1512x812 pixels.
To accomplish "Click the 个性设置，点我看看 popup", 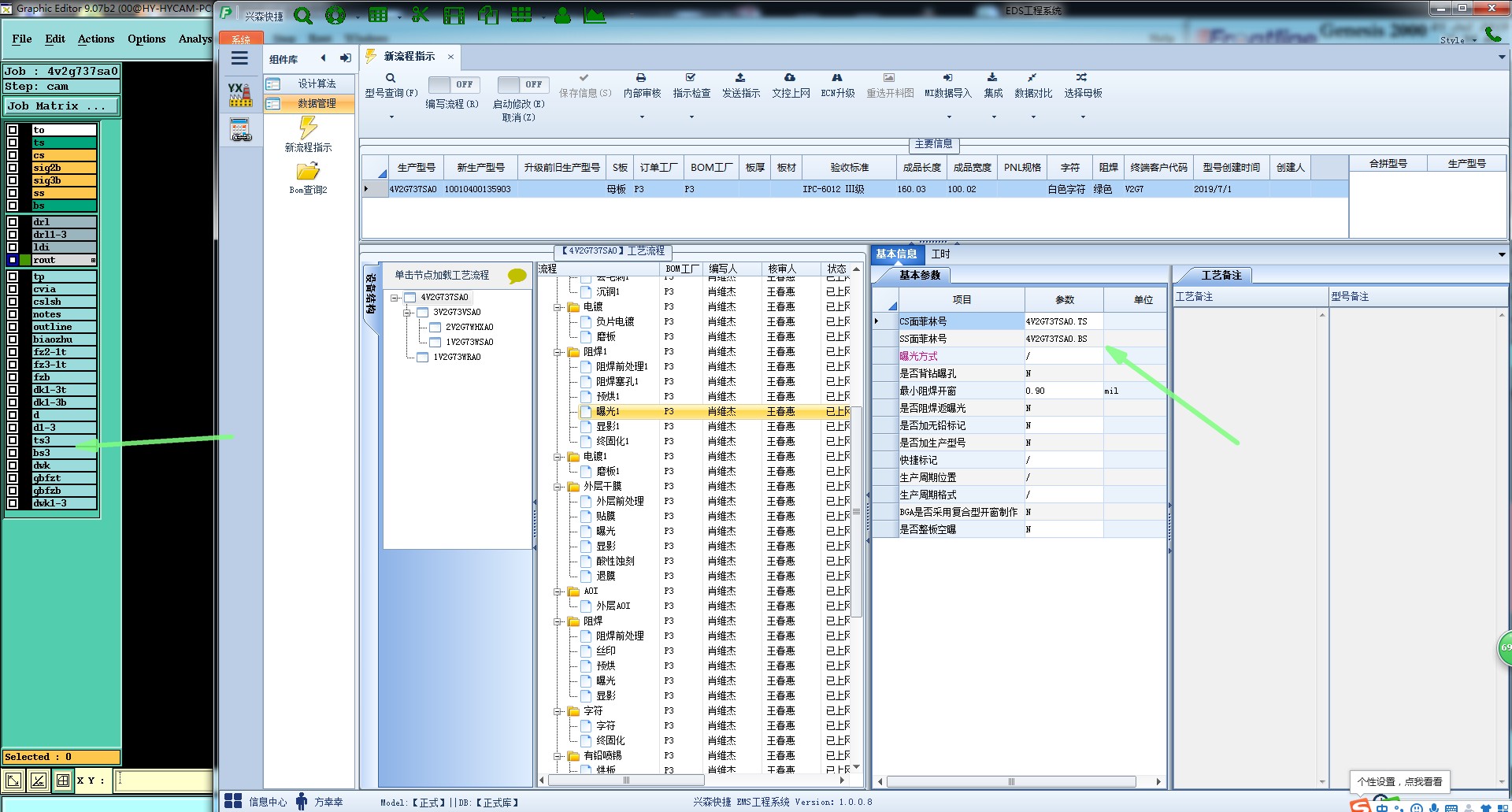I will [1399, 782].
